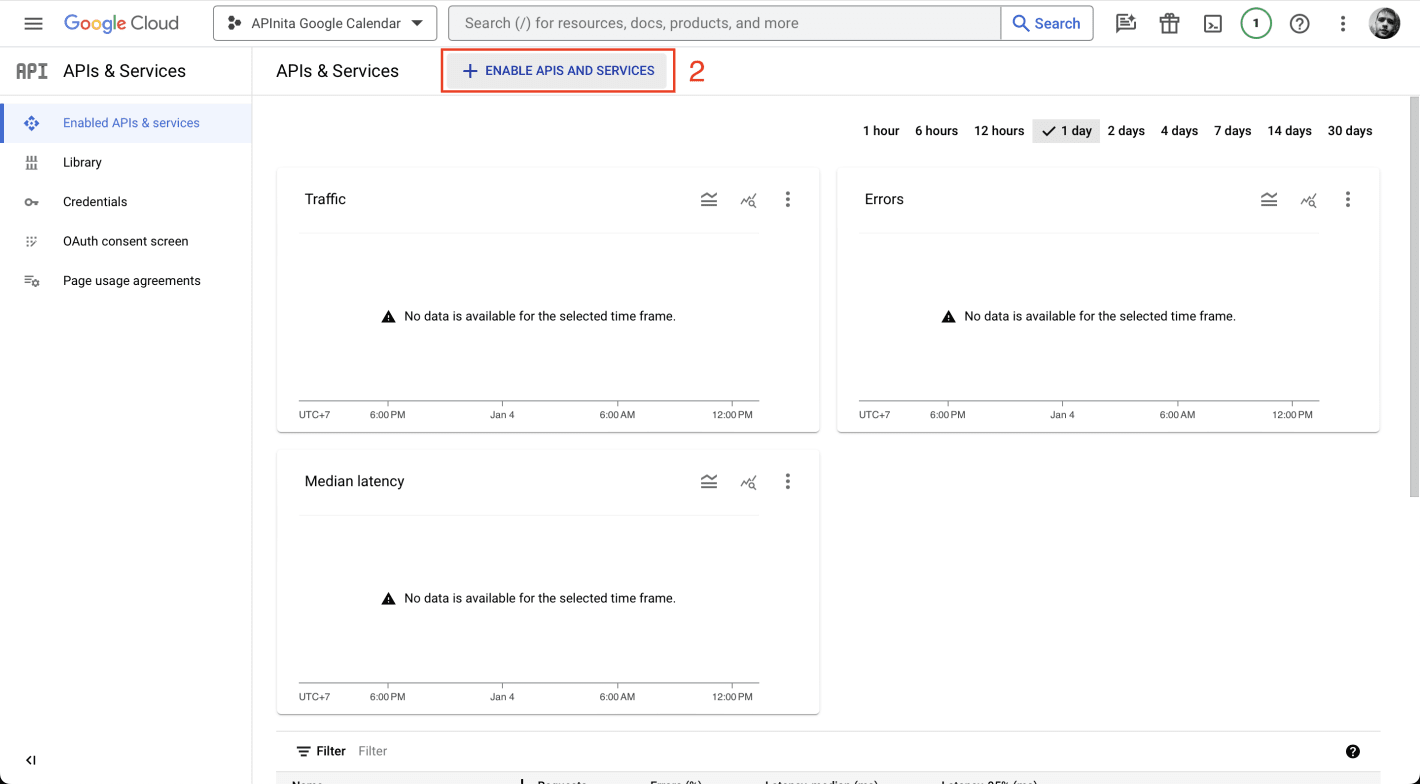Switch time frame to 1 hour
The height and width of the screenshot is (784, 1420).
(880, 130)
